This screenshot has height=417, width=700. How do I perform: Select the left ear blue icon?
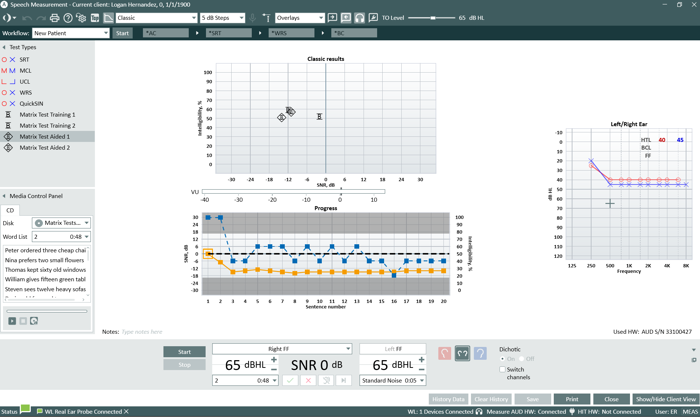tap(480, 354)
